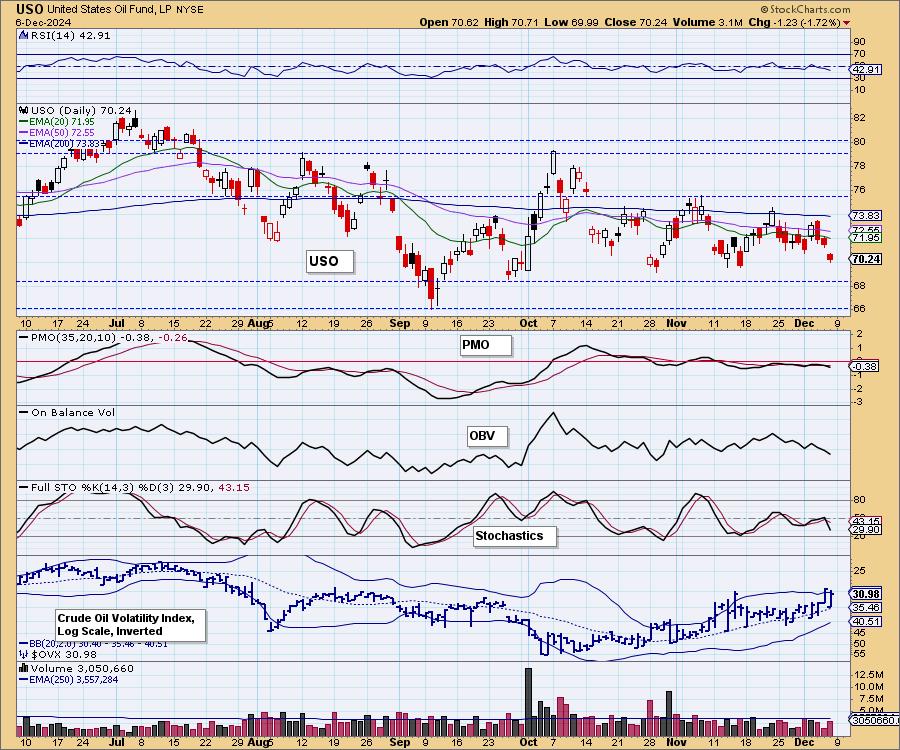
Task: Click the EMA(200) 73.83 legend text
Action: (64, 143)
